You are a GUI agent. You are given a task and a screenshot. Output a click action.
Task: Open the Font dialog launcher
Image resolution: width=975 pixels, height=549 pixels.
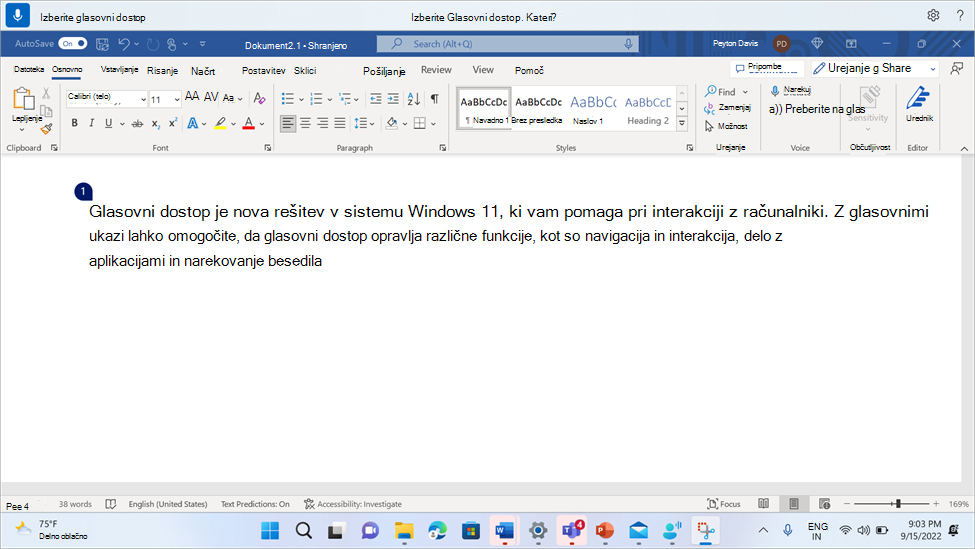coord(267,147)
